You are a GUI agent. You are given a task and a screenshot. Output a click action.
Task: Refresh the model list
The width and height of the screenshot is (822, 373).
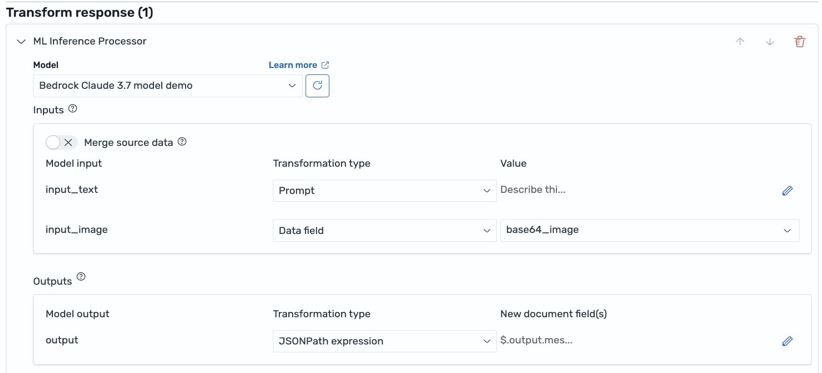[x=317, y=85]
